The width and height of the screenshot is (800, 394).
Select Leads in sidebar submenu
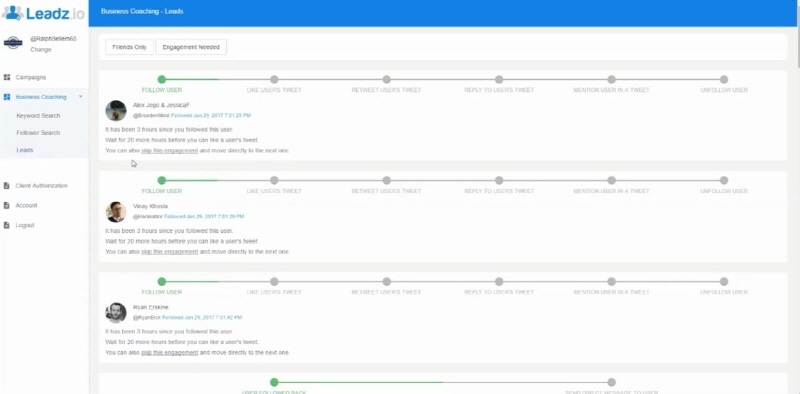[24, 150]
